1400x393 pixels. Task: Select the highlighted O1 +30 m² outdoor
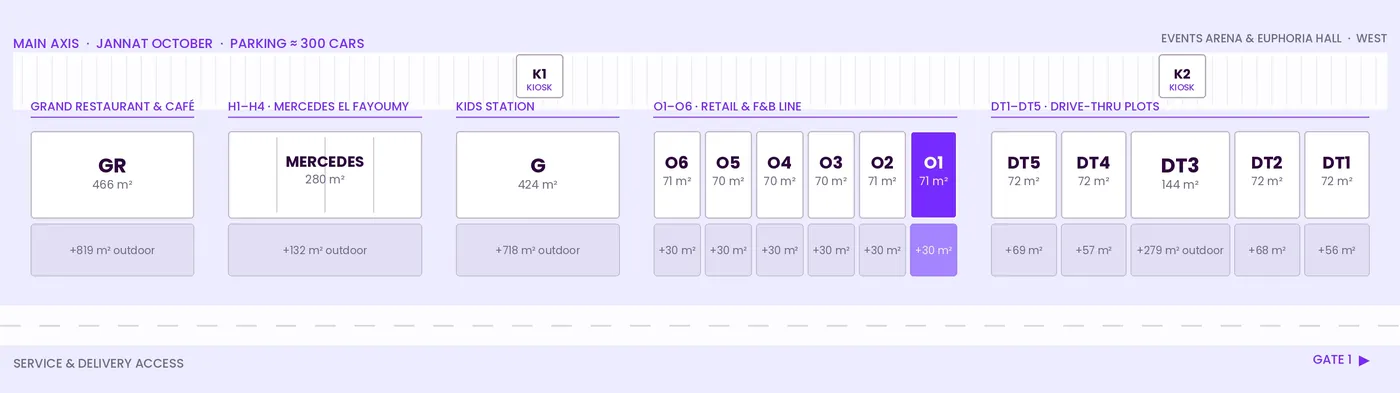(x=933, y=250)
